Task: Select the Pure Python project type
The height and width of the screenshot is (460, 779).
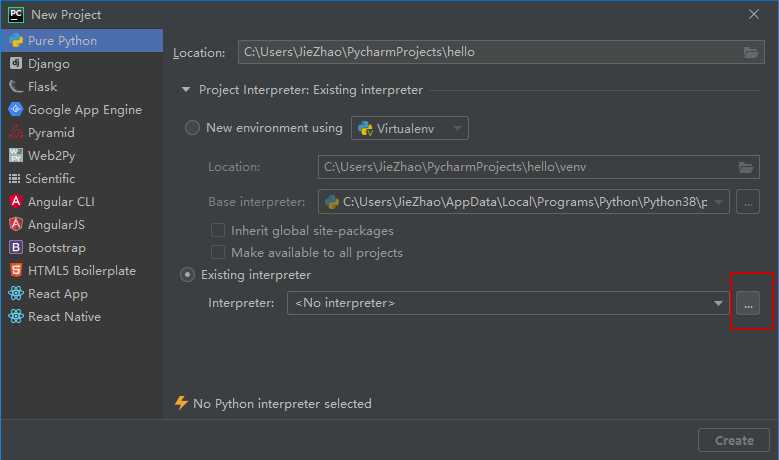Action: click(82, 40)
